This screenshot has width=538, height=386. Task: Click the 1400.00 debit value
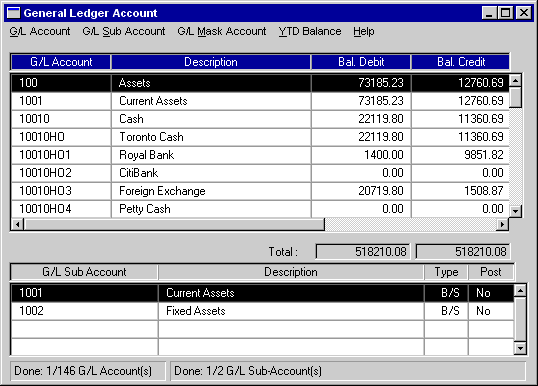coord(361,155)
